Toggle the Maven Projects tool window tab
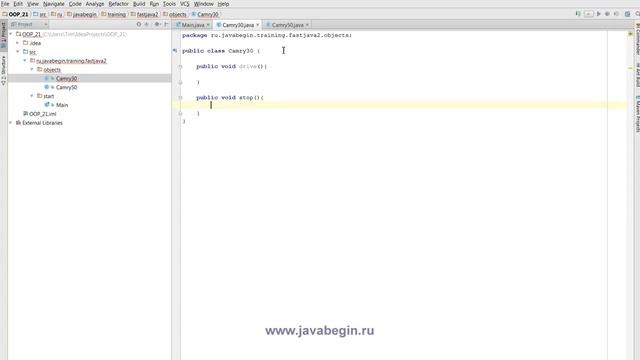The width and height of the screenshot is (640, 360). click(637, 113)
